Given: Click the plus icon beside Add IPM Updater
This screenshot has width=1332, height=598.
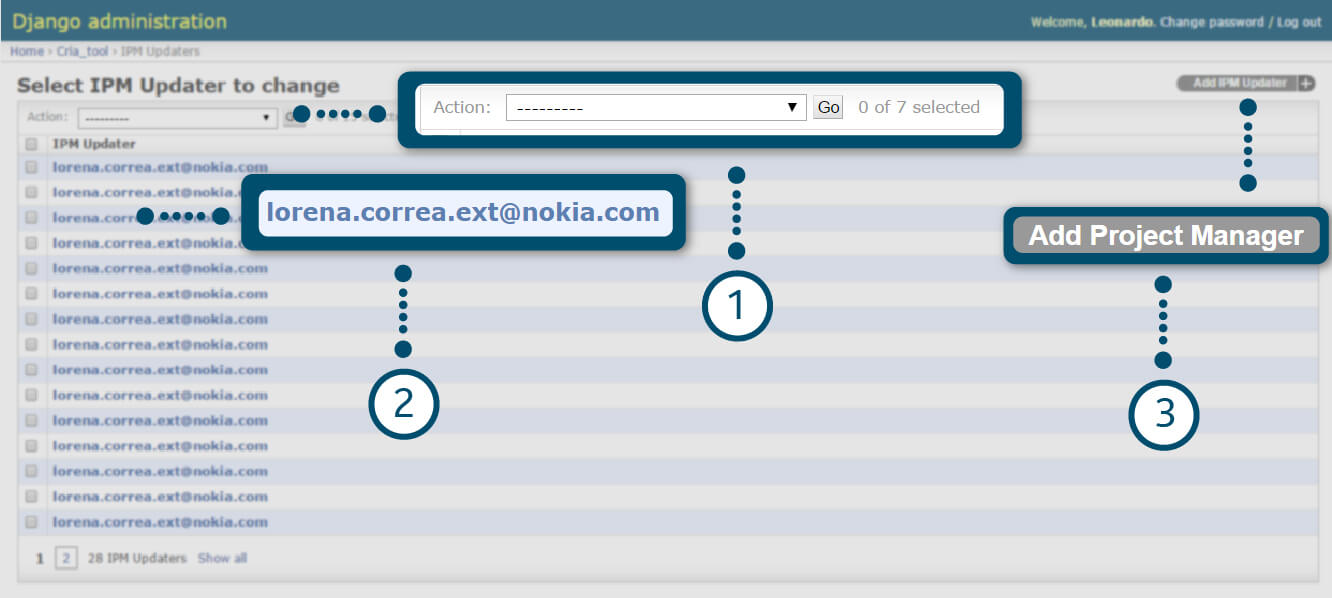Looking at the screenshot, I should tap(1306, 84).
